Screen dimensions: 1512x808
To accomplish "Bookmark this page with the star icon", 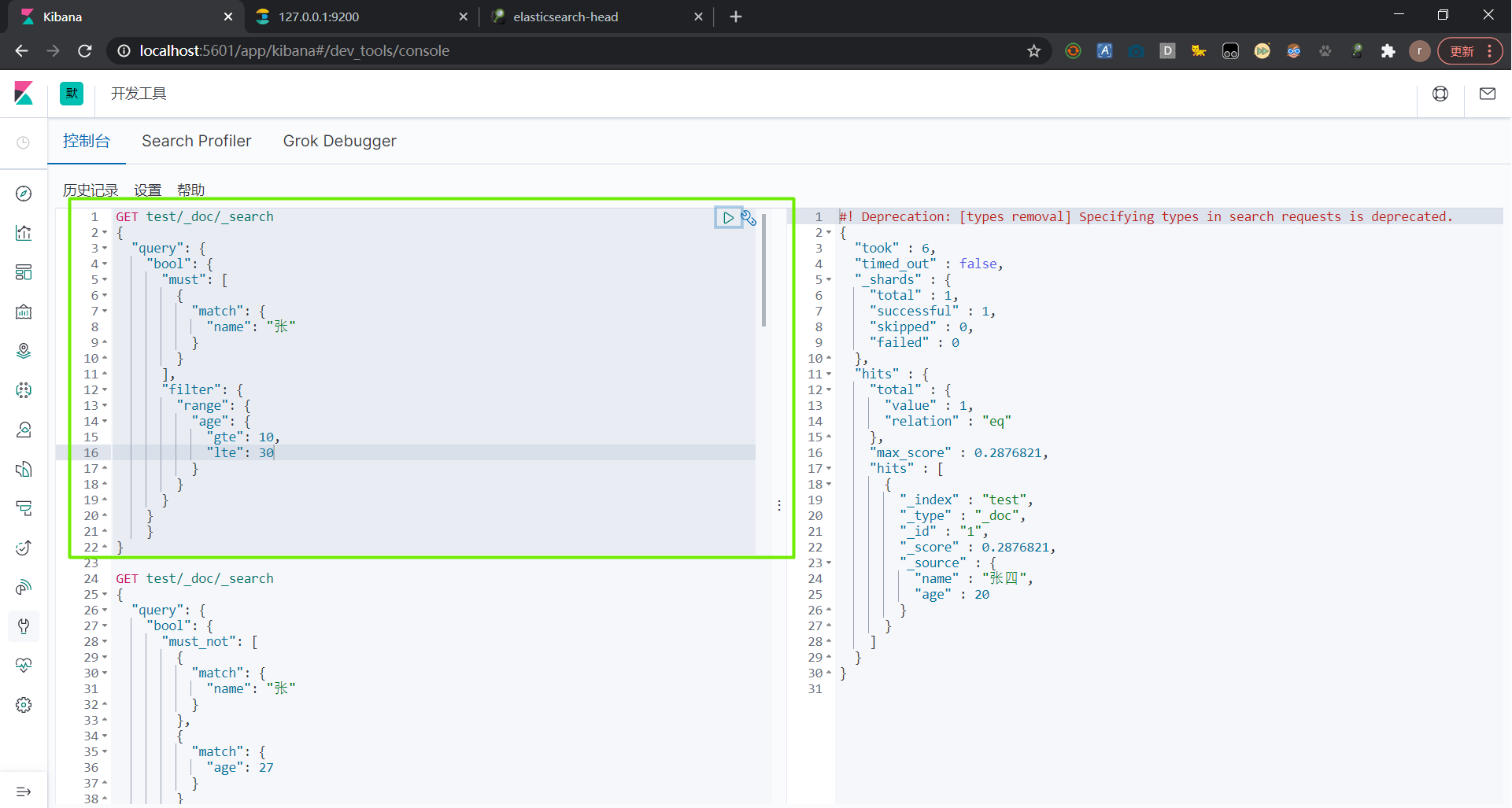I will (1034, 51).
